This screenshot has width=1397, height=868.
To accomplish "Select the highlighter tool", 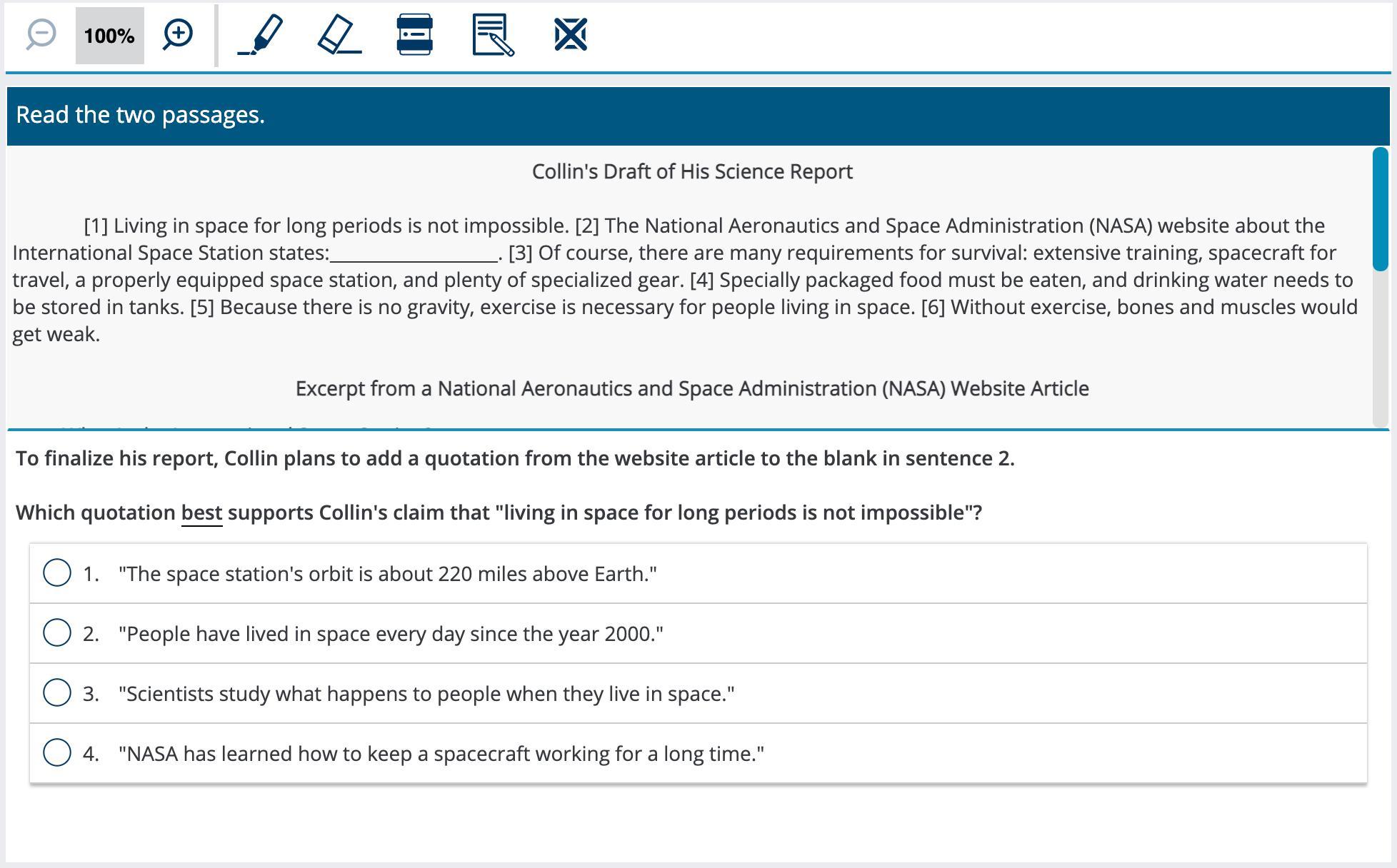I will coord(261,34).
